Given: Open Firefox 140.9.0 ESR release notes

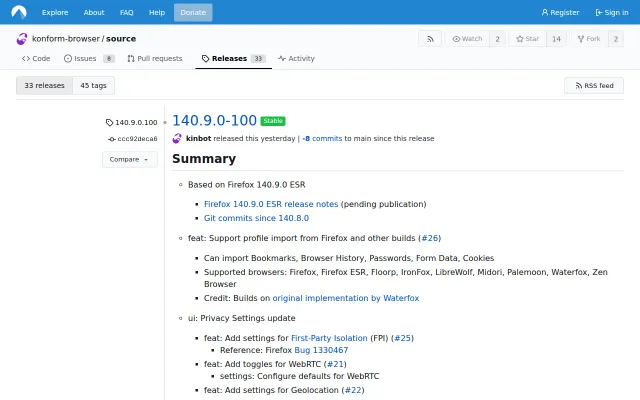Looking at the screenshot, I should pos(271,204).
